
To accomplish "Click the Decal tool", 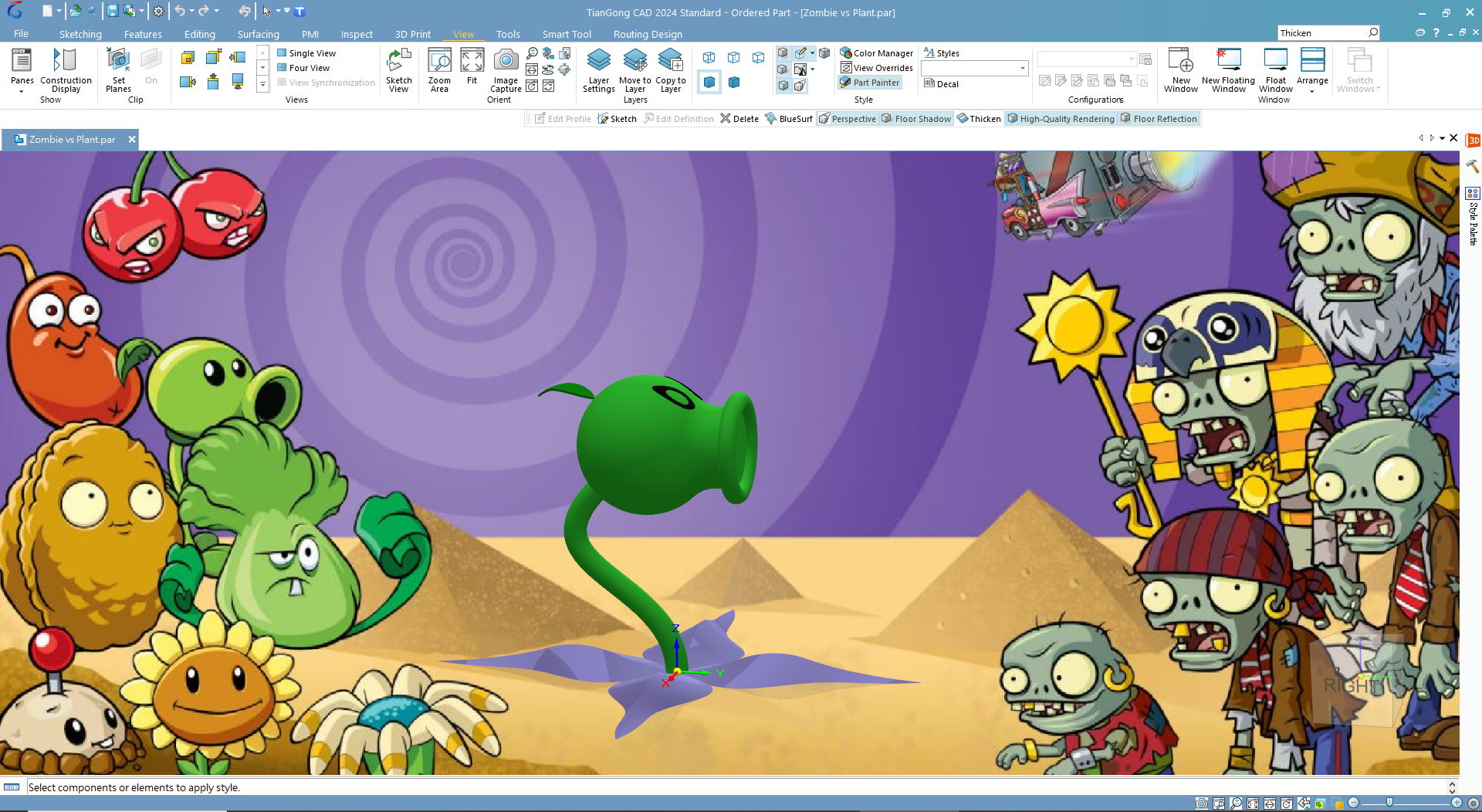I will [x=942, y=83].
